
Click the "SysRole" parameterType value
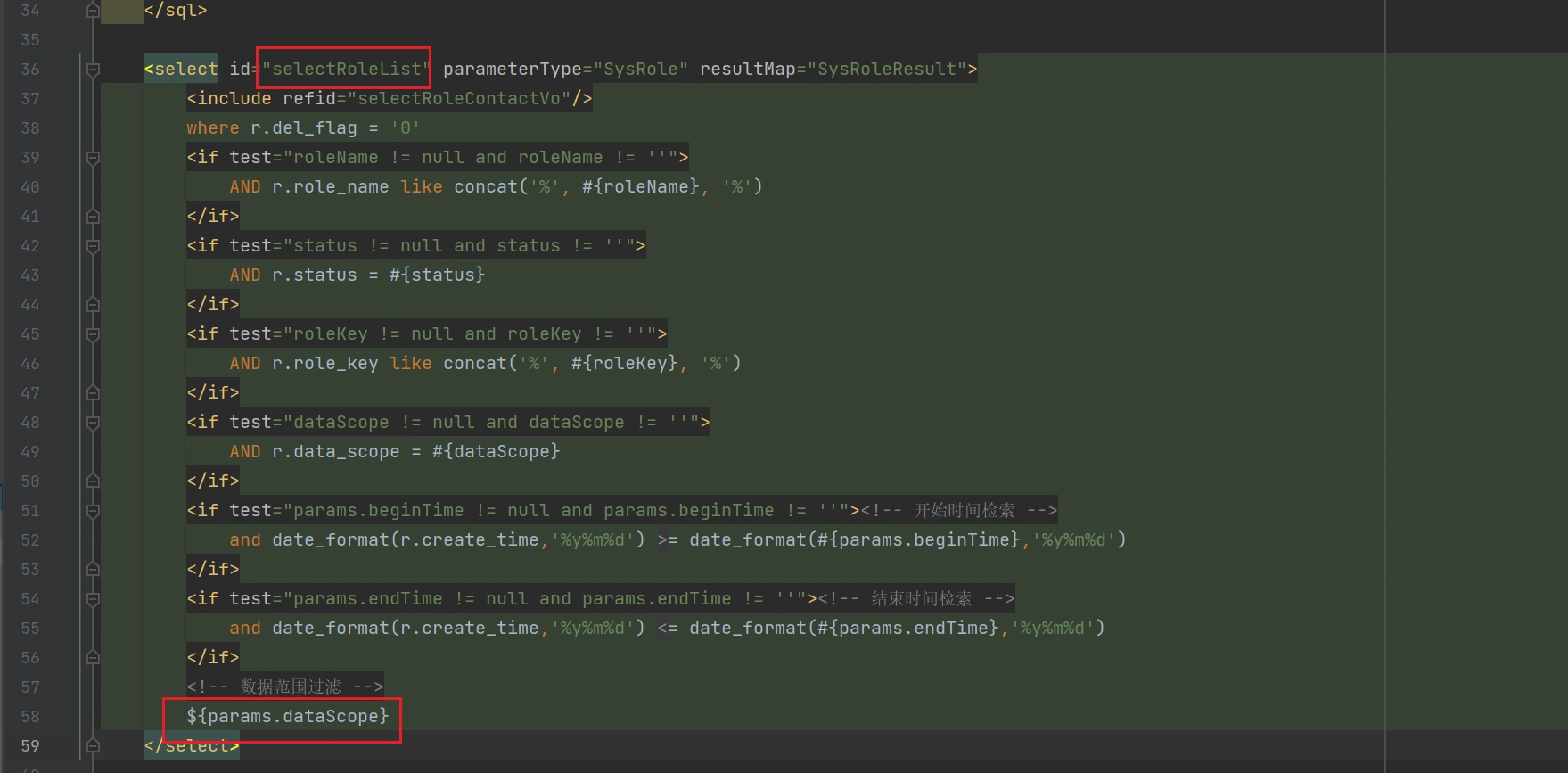click(640, 69)
